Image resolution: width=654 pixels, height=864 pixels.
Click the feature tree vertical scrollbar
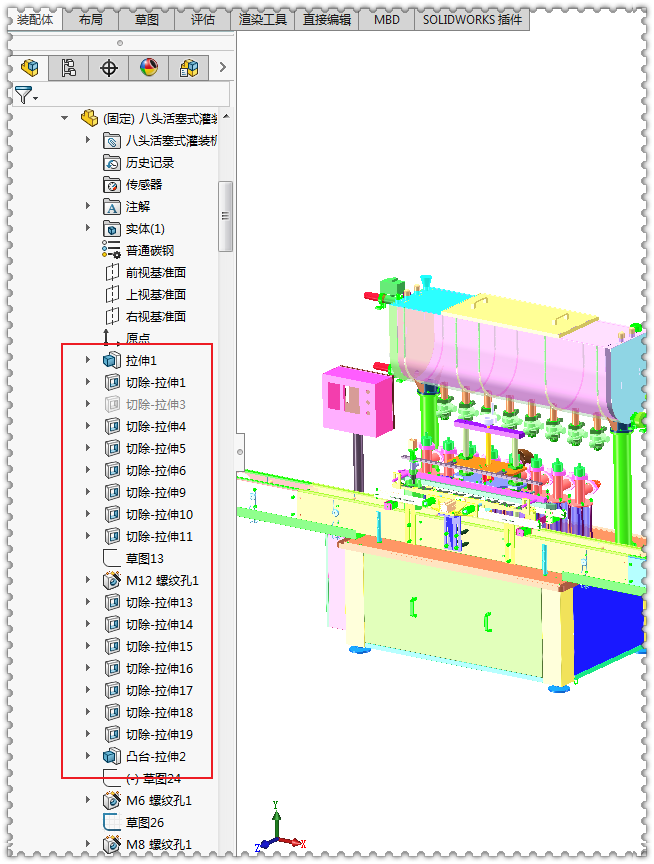click(x=226, y=215)
